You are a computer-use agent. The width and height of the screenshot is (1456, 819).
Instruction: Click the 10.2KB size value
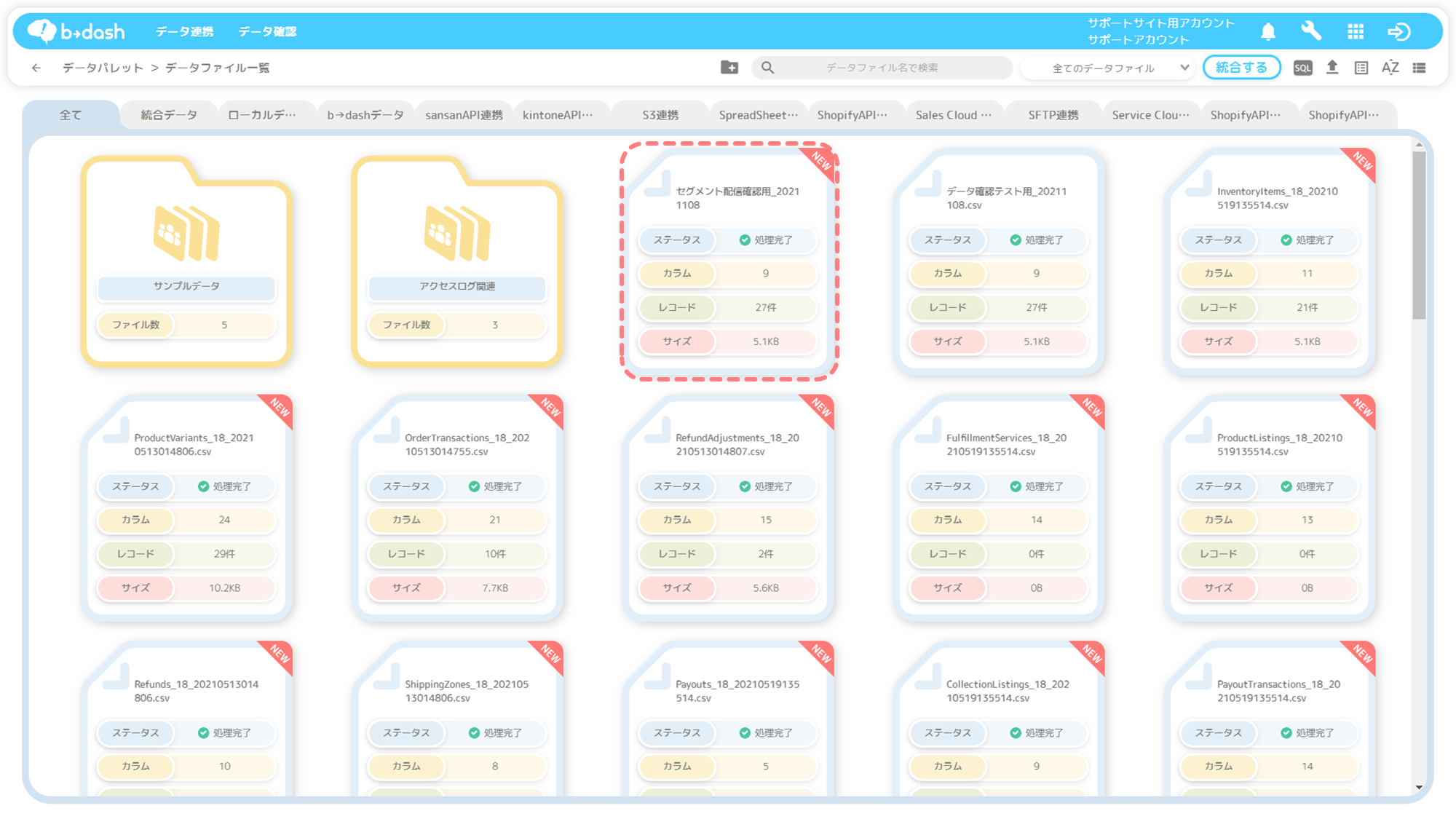pos(225,587)
